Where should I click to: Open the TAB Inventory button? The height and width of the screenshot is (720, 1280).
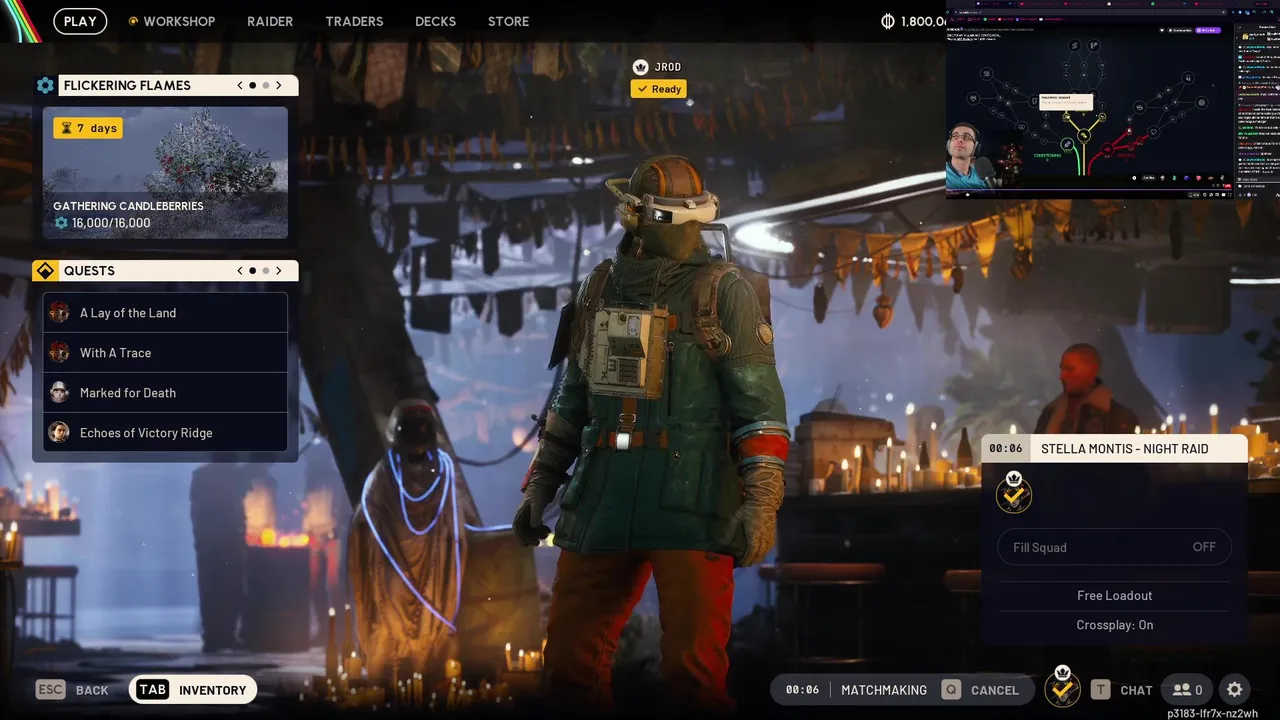pyautogui.click(x=193, y=690)
